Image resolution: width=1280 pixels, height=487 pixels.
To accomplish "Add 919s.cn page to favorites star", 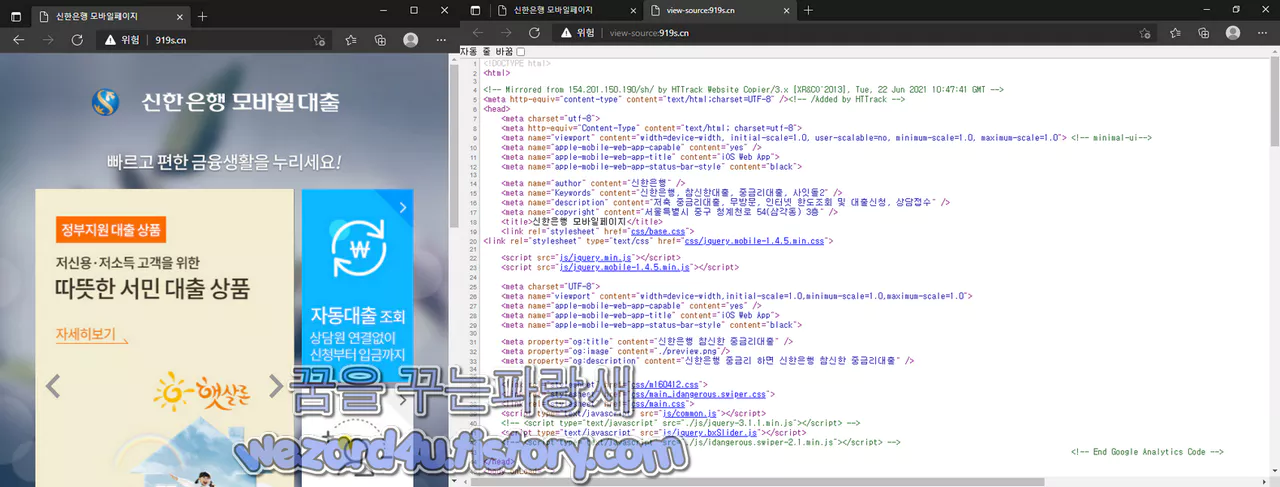I will pyautogui.click(x=319, y=40).
